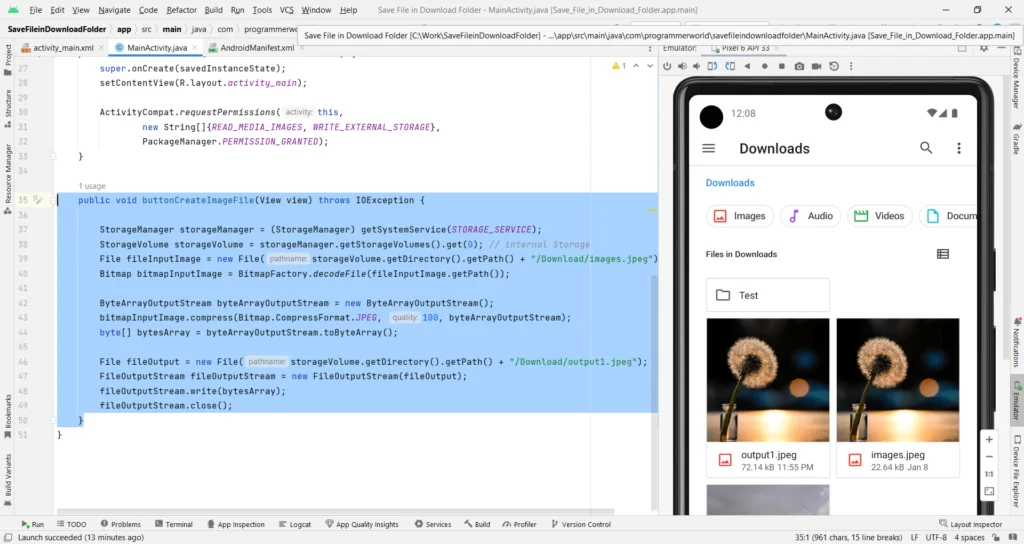Click the caret position 35:1 in status bar
Screen dimensions: 1024x544
[849, 537]
